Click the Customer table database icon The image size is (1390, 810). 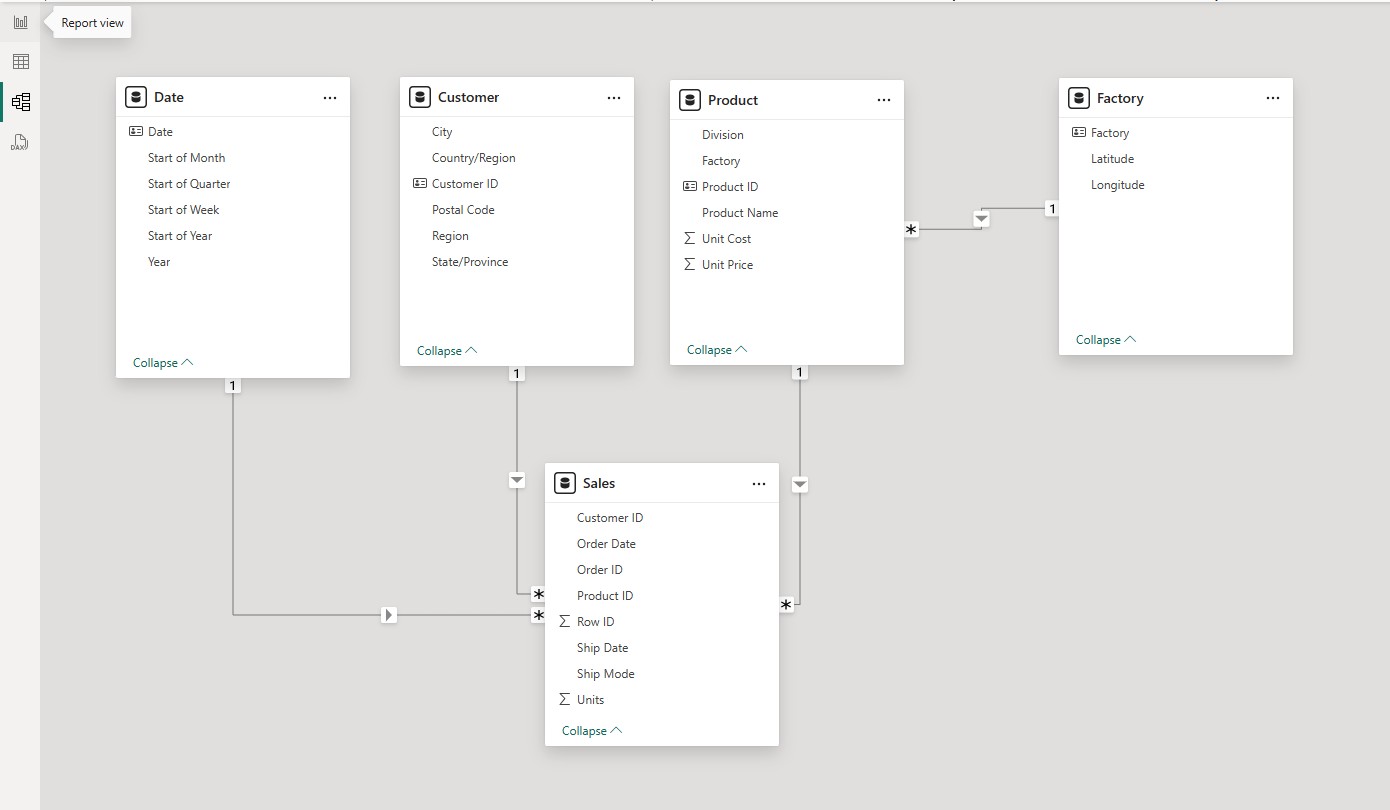pyautogui.click(x=420, y=97)
